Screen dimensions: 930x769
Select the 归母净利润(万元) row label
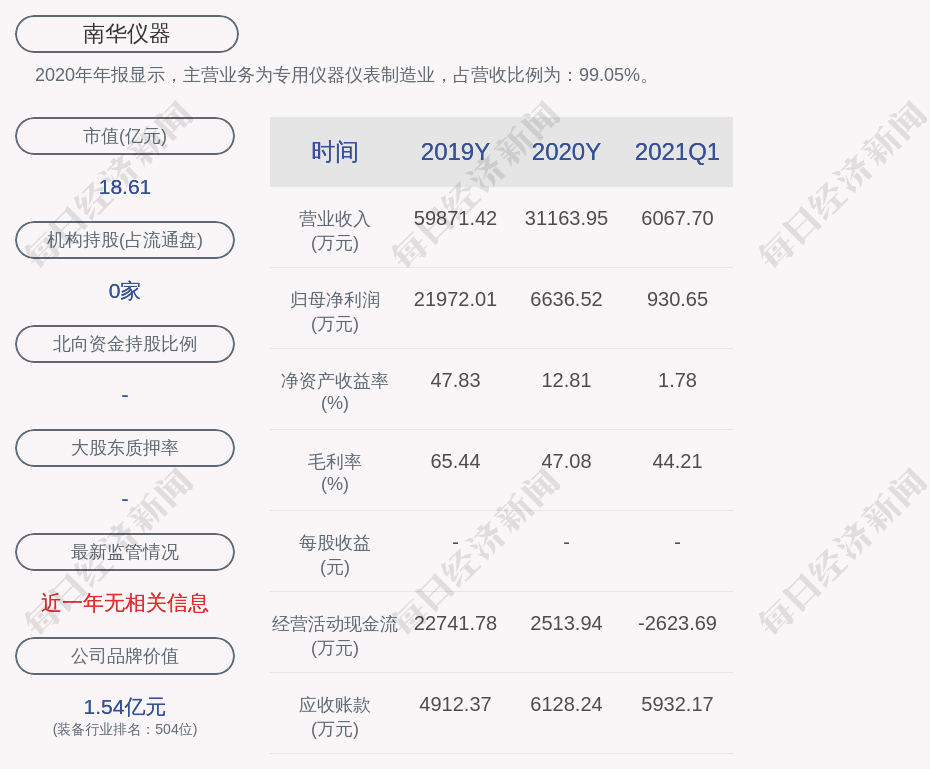[335, 312]
